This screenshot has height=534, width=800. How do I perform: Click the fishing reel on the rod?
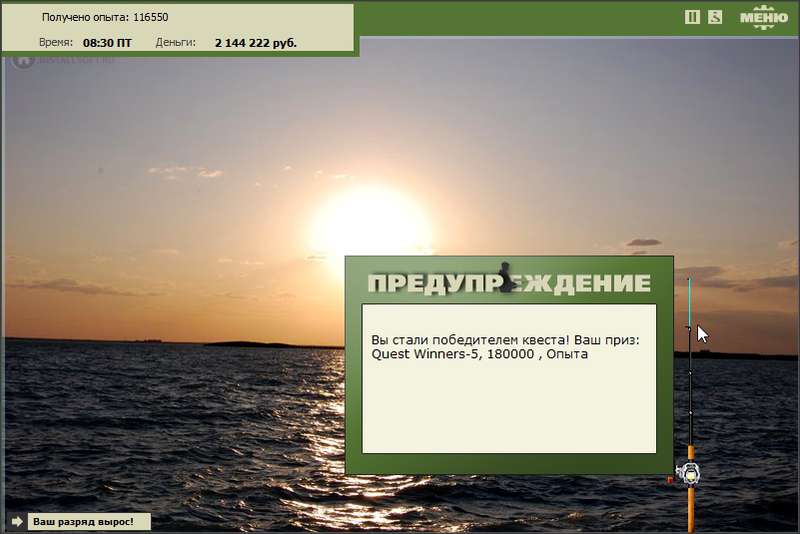pos(688,473)
